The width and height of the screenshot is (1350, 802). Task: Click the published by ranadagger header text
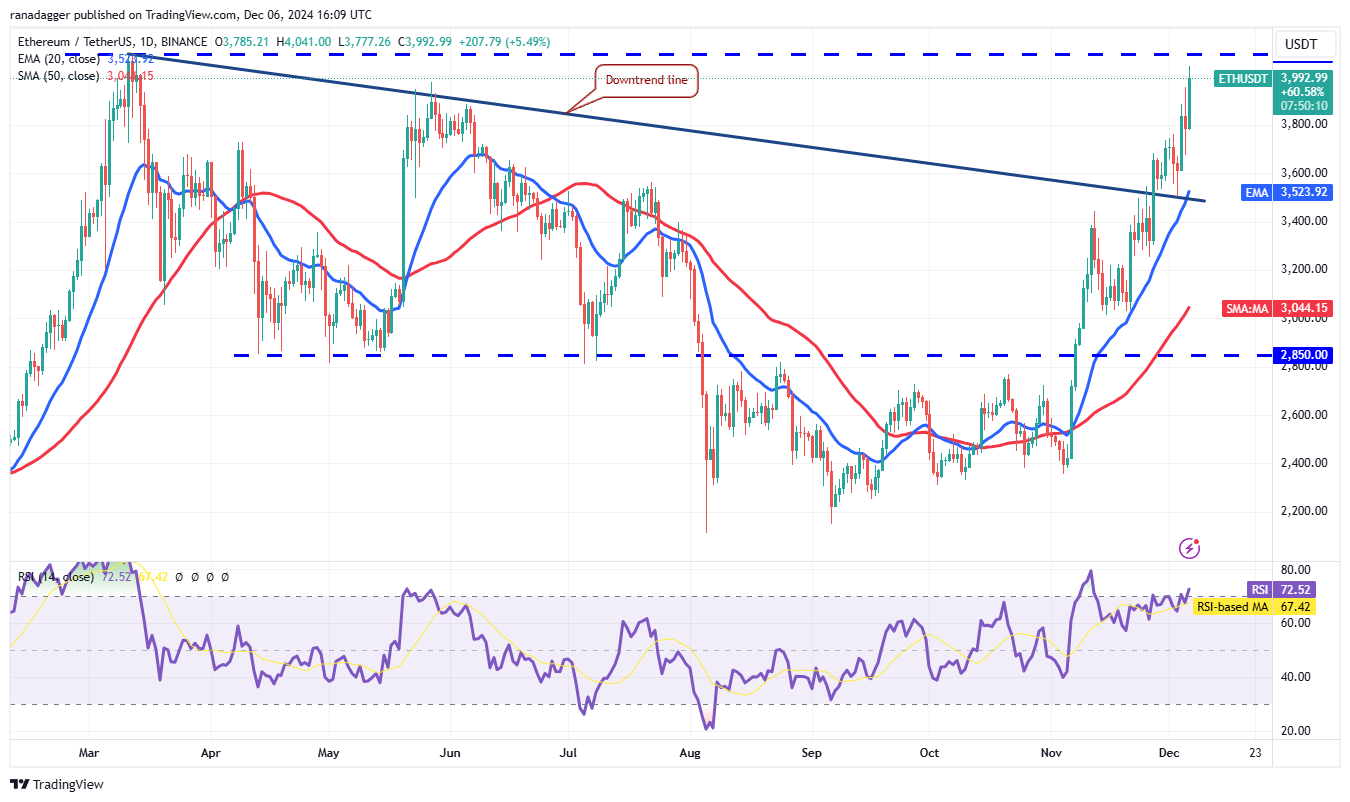[x=192, y=15]
